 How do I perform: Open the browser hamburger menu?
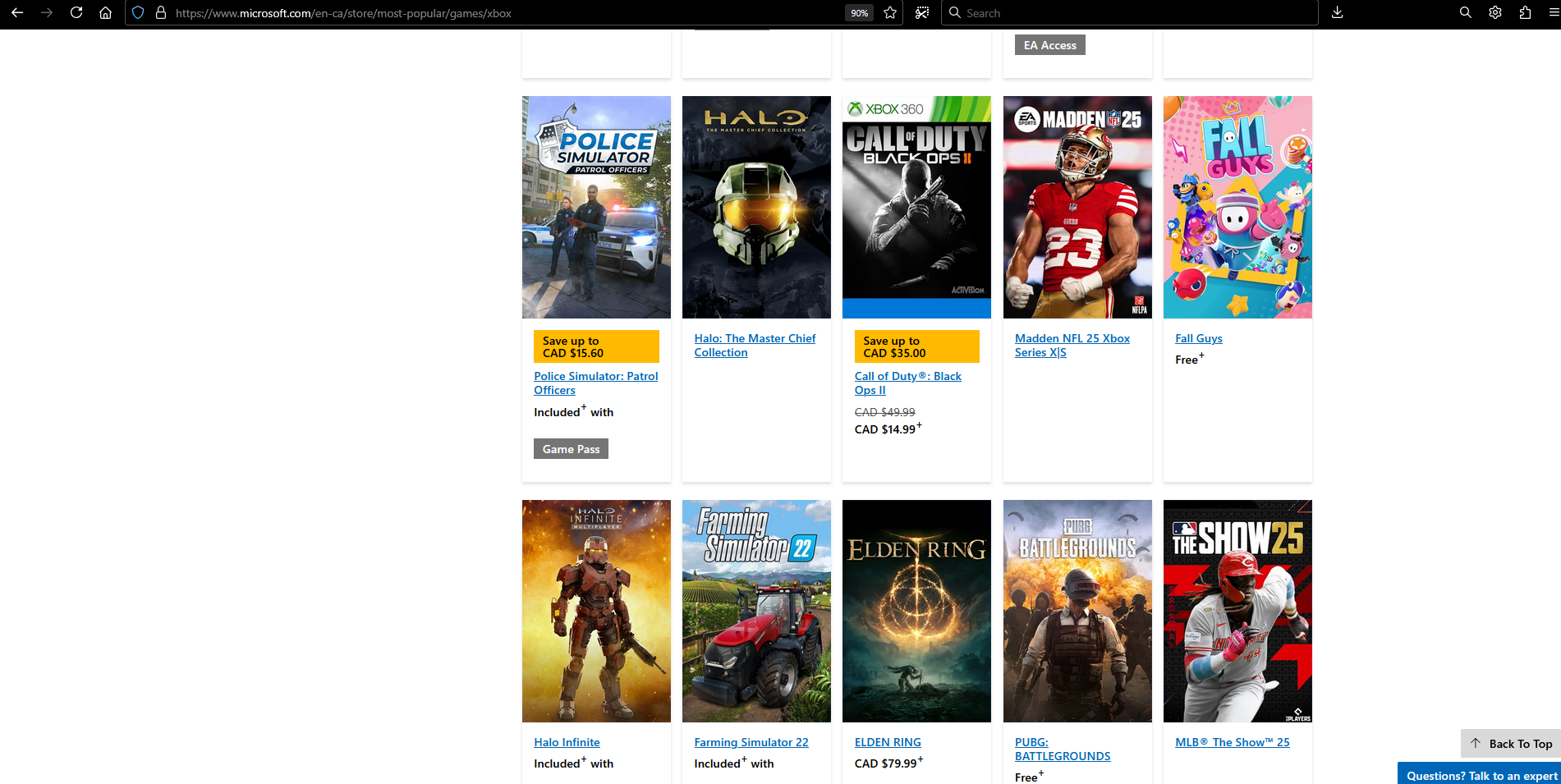pos(1552,13)
